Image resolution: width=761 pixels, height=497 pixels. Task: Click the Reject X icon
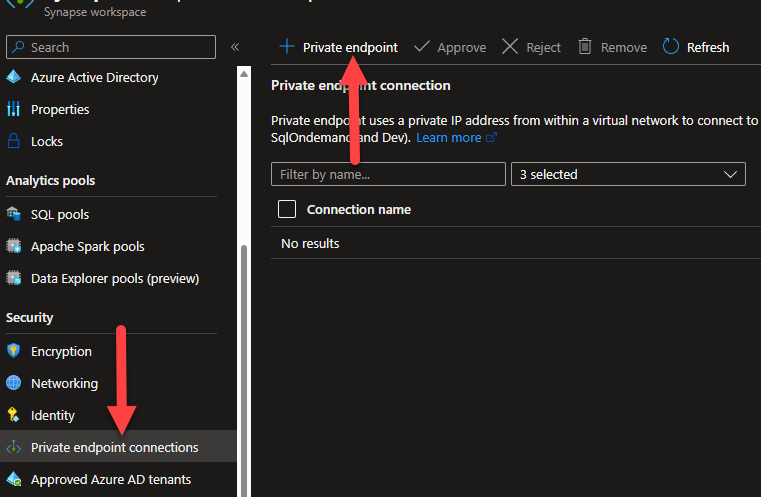tap(510, 47)
